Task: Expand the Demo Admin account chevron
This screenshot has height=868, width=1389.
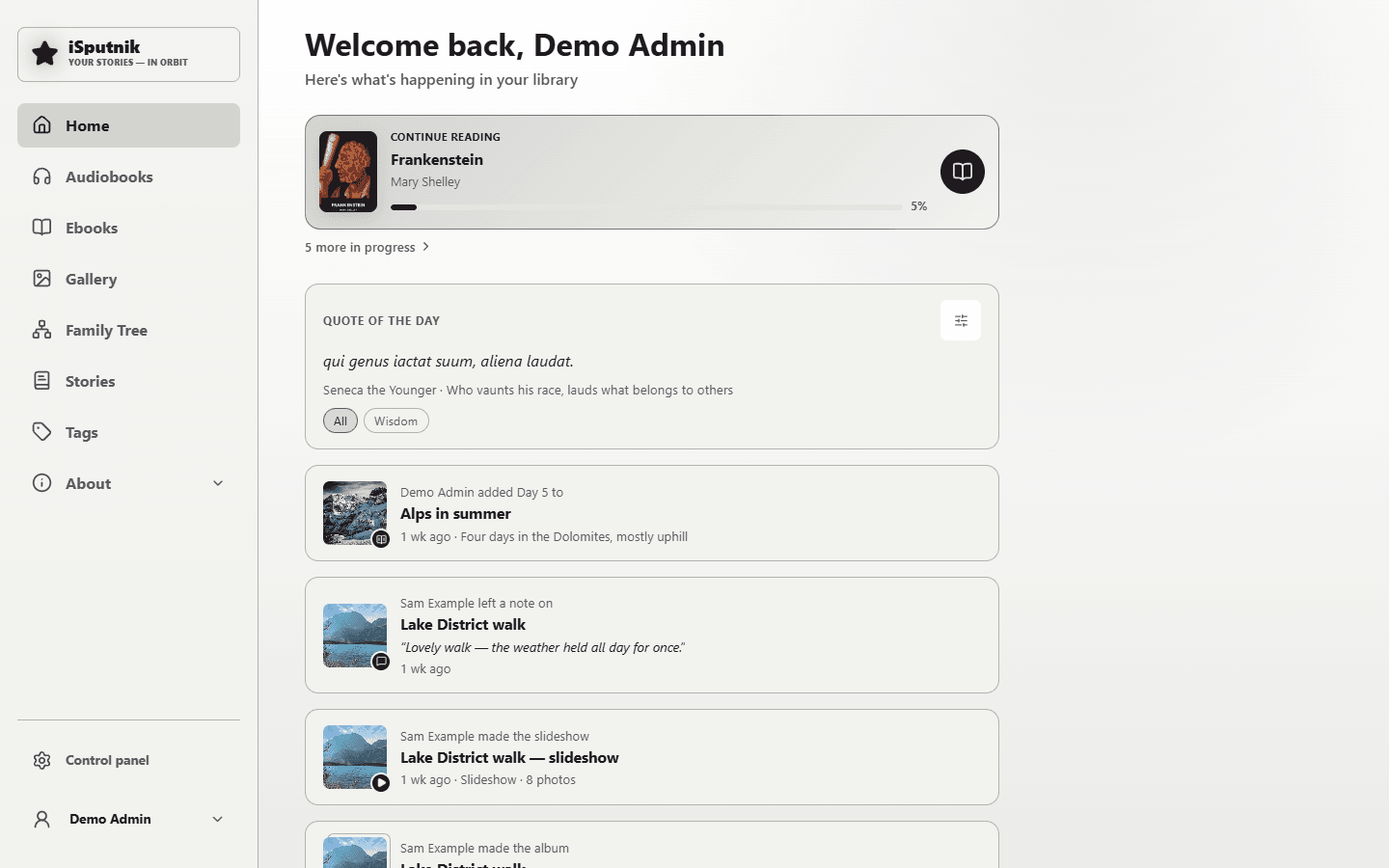Action: pos(218,819)
